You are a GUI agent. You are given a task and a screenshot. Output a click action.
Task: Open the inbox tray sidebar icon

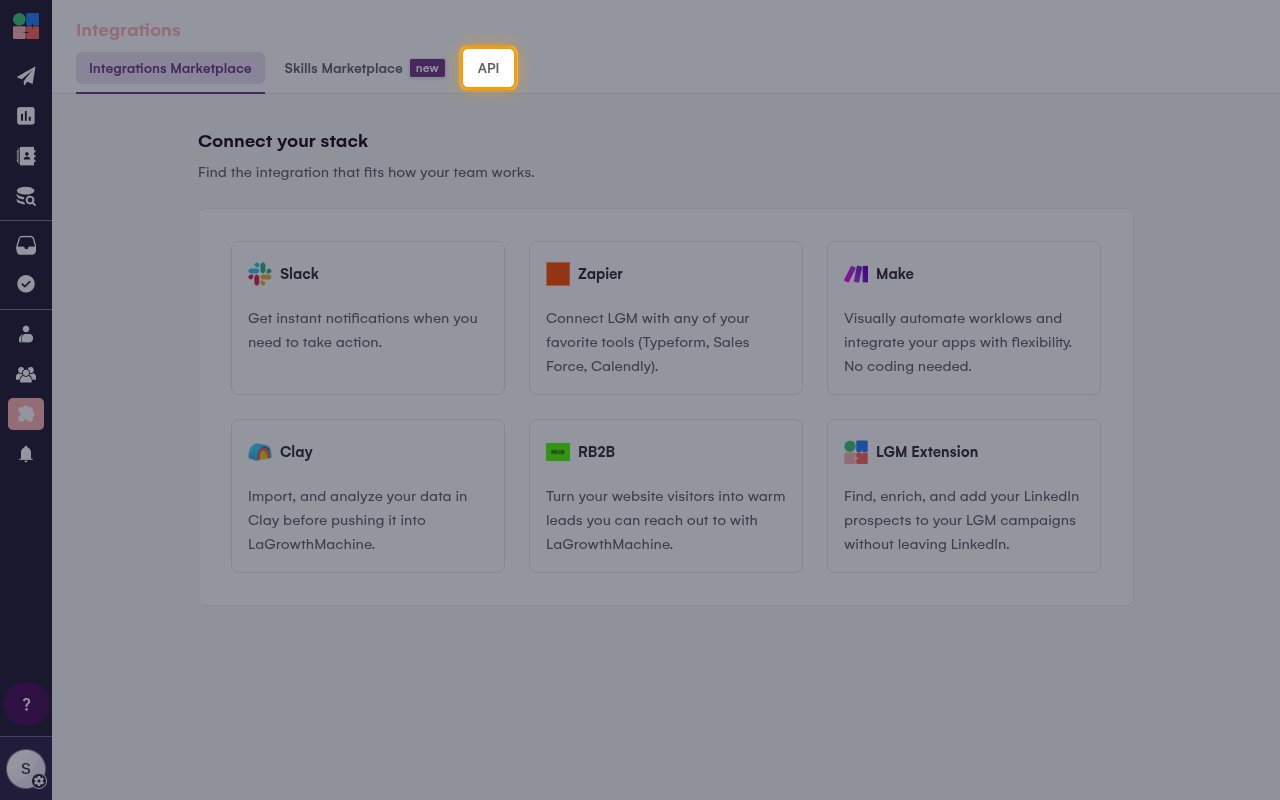[x=26, y=245]
